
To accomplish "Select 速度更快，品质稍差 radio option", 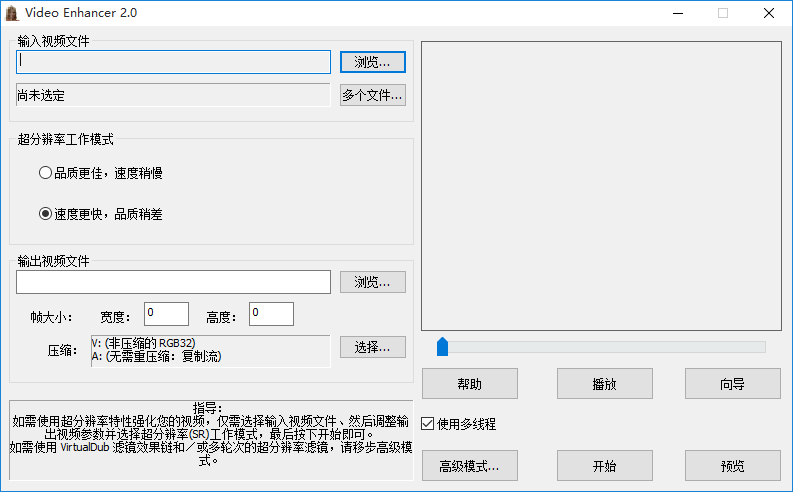I will coord(101,214).
